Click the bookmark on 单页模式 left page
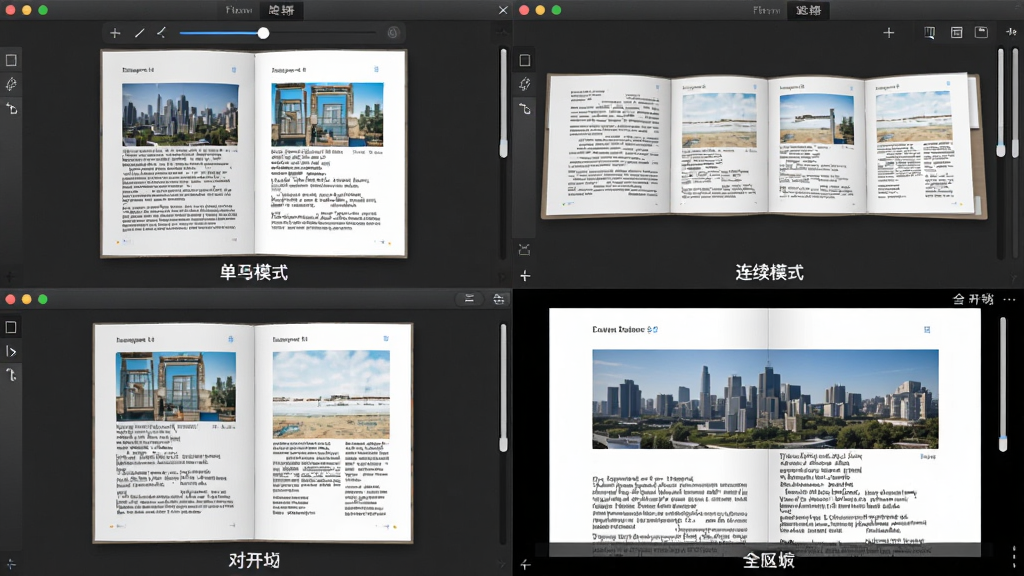Viewport: 1024px width, 576px height. coord(234,69)
